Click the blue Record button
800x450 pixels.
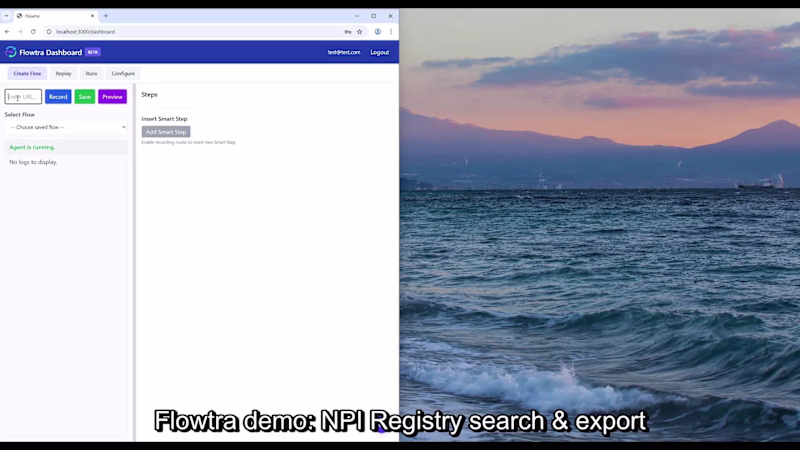(x=58, y=96)
